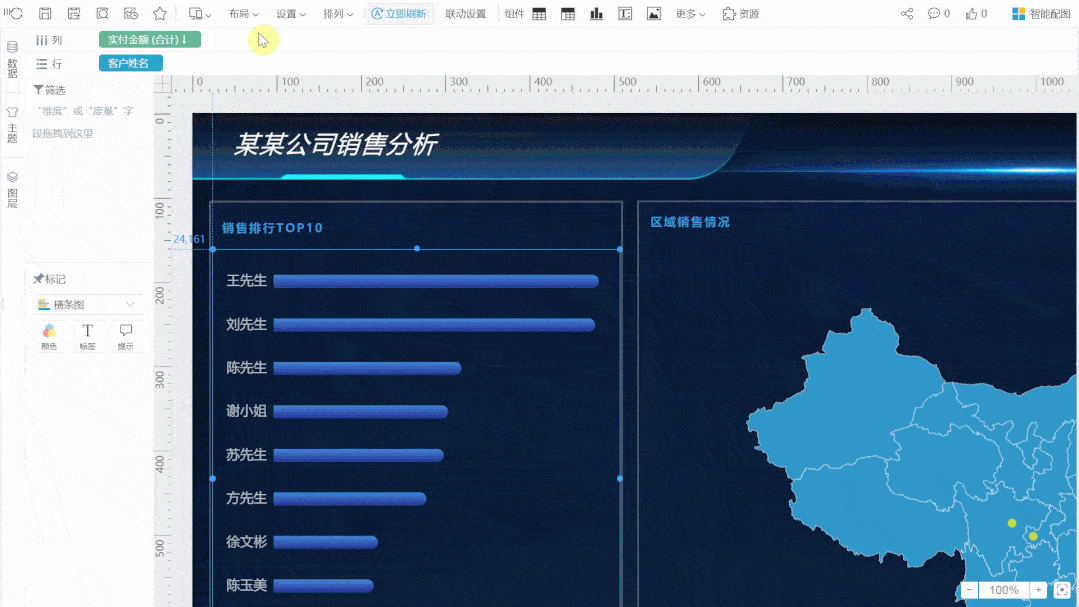Screen dimensions: 1079x607
Task: Open the 提示 tooltip settings
Action: pos(126,336)
